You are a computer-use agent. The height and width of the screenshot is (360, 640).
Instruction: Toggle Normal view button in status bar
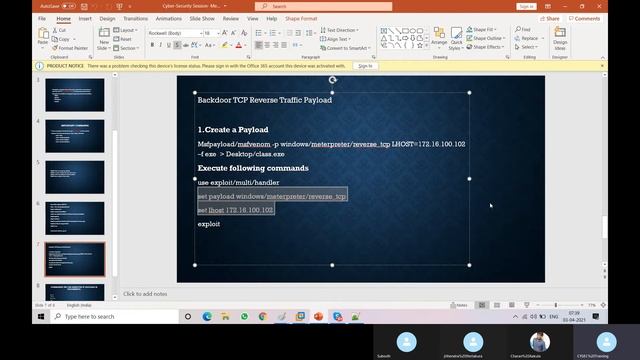pos(482,305)
